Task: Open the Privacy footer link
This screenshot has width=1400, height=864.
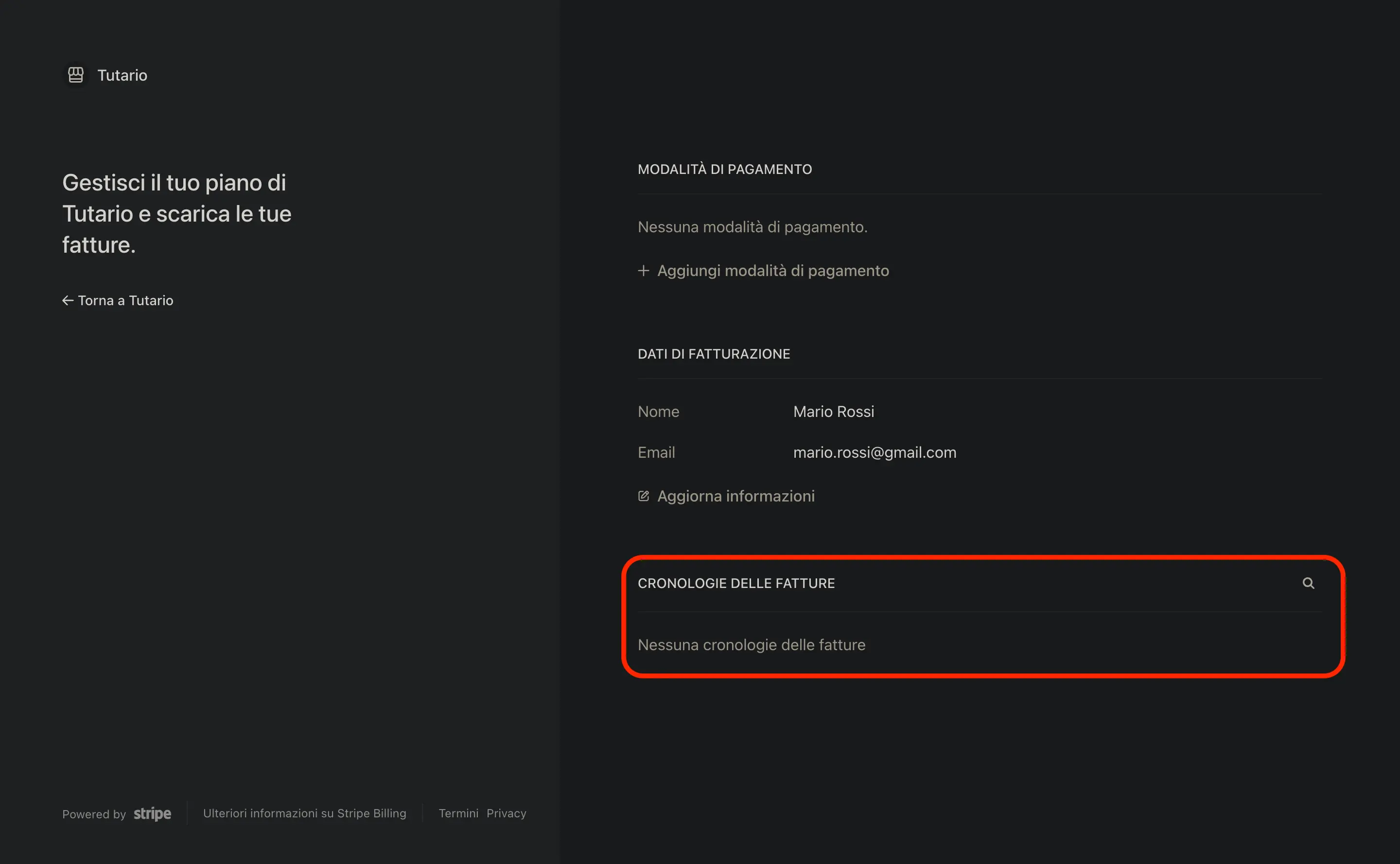Action: tap(506, 813)
